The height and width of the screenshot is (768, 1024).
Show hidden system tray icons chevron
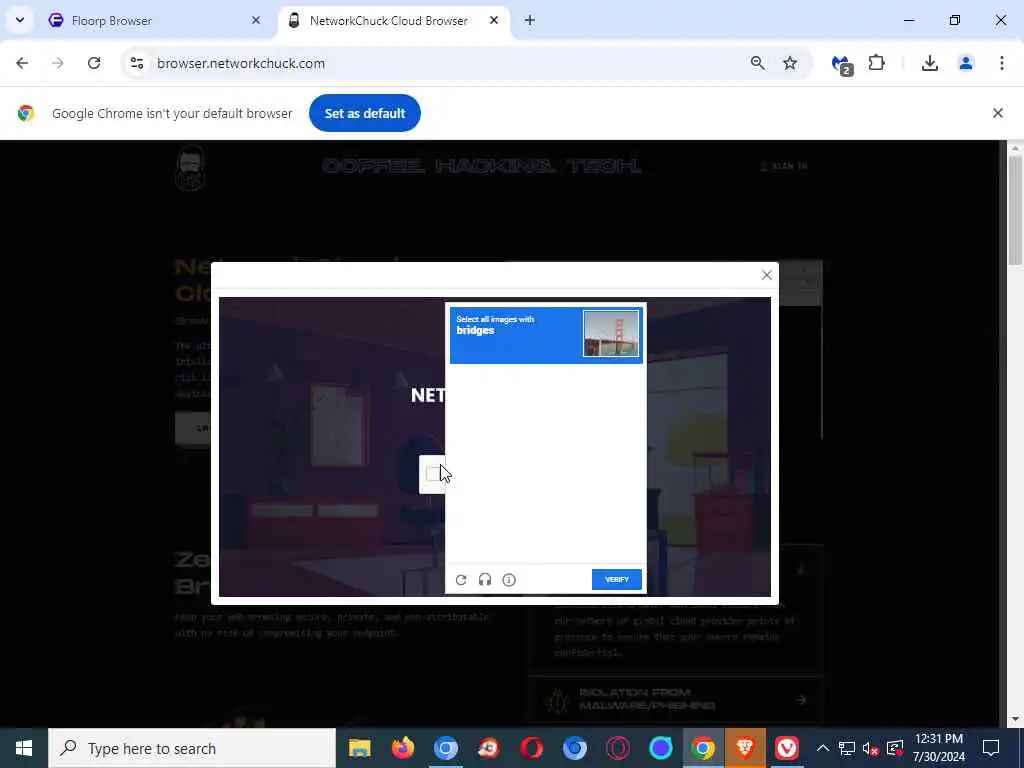click(823, 748)
